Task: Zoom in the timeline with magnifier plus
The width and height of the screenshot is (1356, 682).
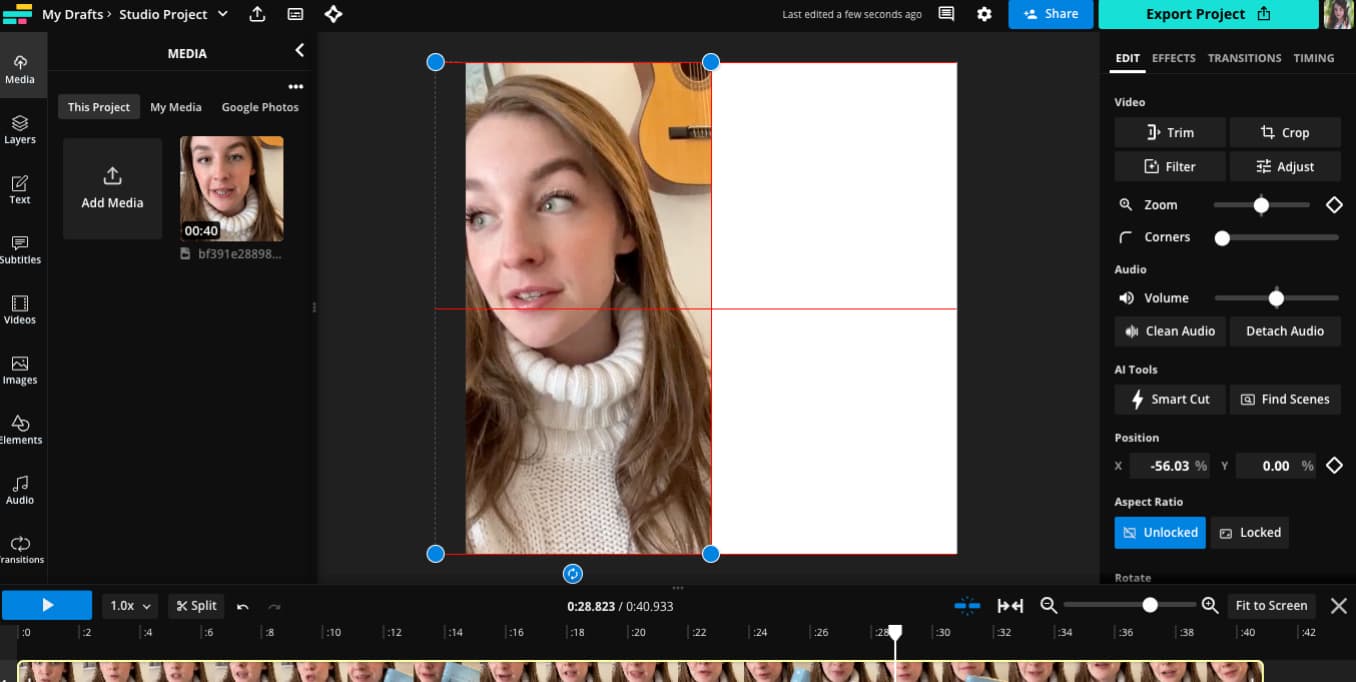Action: pos(1209,605)
